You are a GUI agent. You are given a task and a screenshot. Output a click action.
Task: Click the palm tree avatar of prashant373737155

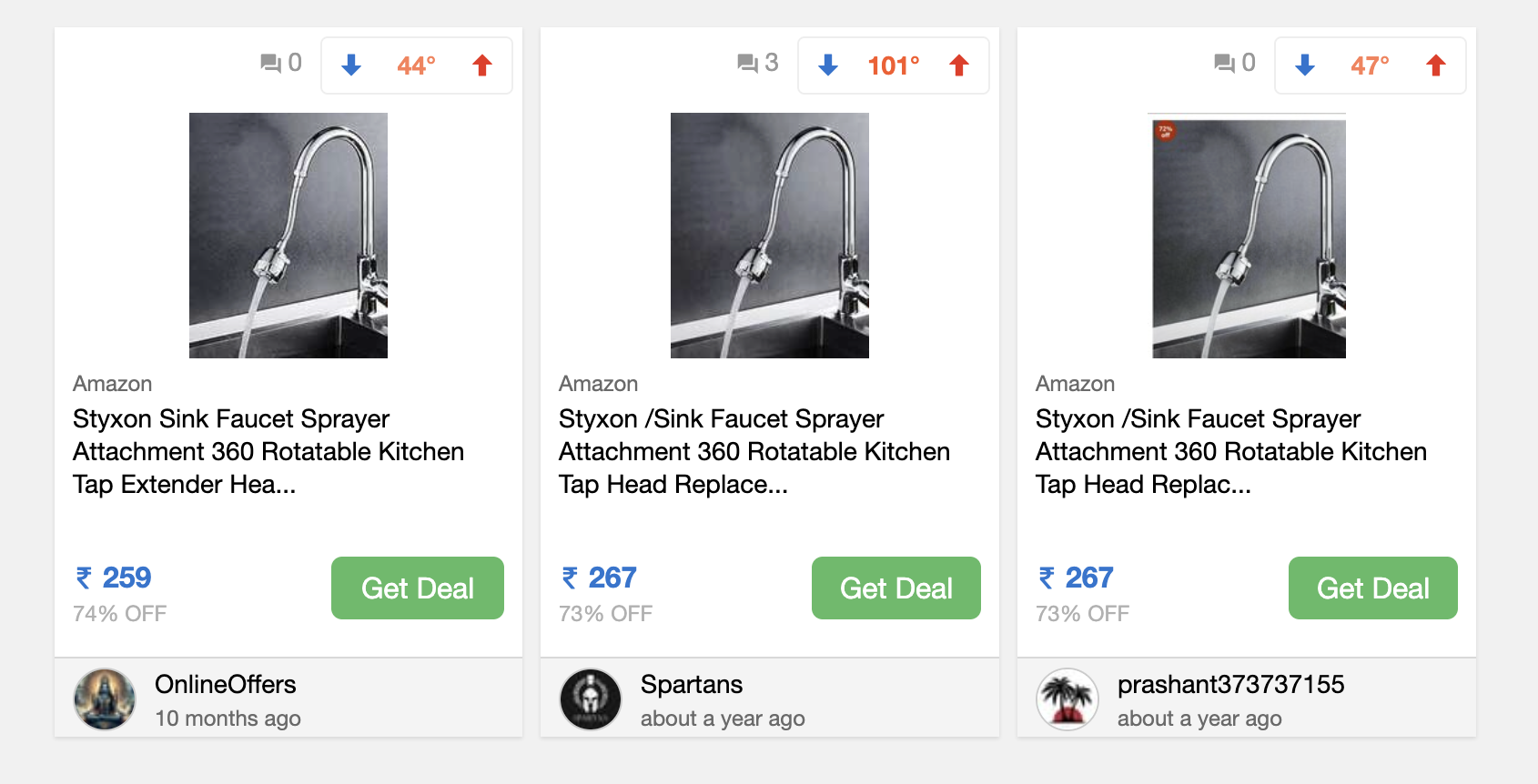[x=1067, y=699]
